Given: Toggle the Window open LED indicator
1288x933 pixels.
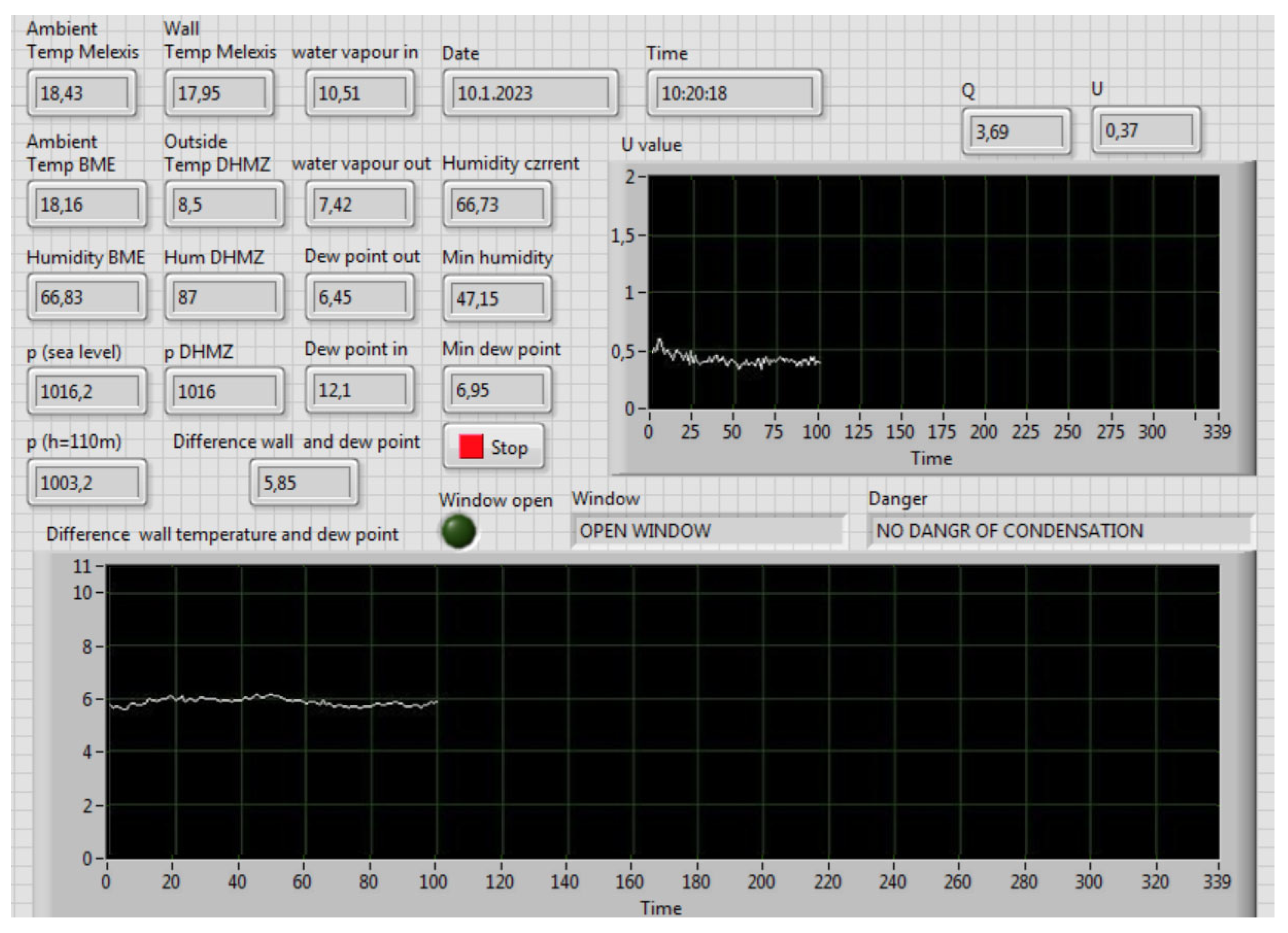Looking at the screenshot, I should tap(458, 531).
